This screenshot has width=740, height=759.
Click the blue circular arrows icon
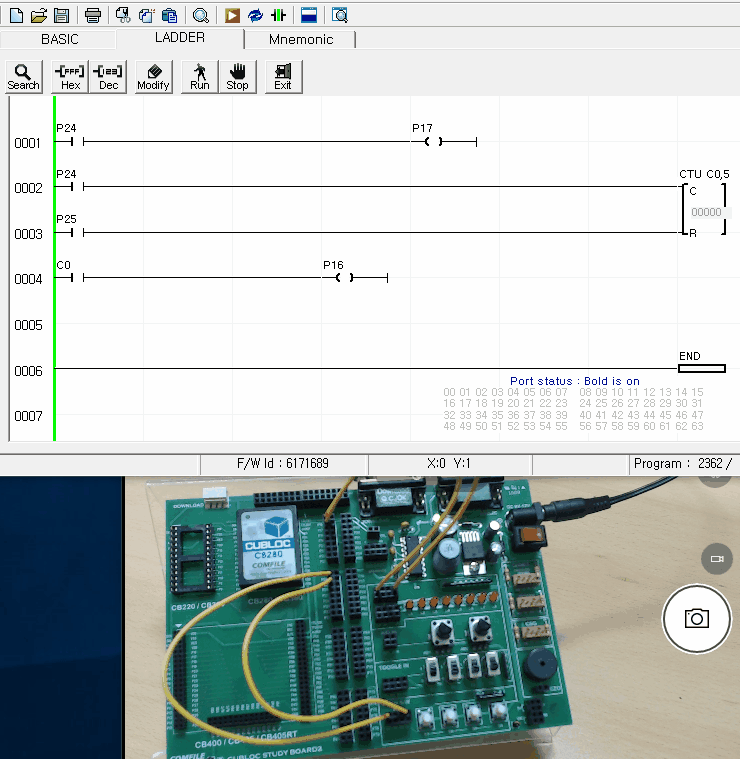[x=256, y=15]
